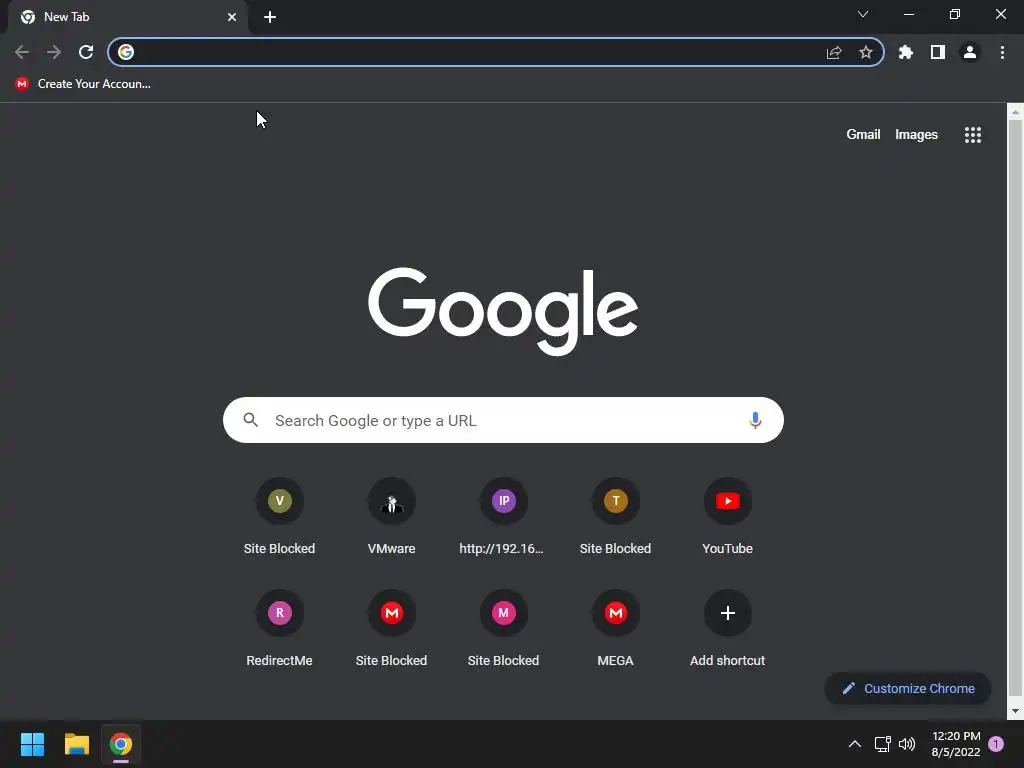
Task: Open Create Your Account bookmark
Action: (x=83, y=84)
